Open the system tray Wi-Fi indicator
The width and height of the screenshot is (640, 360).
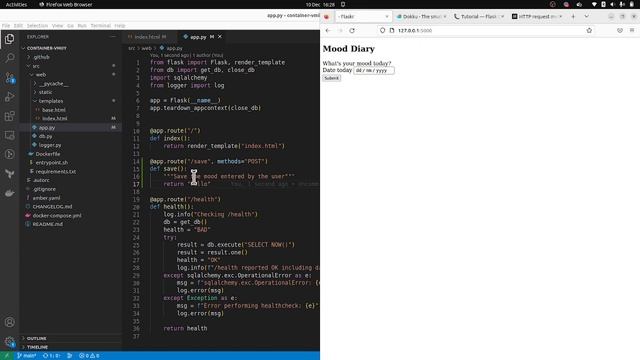[x=594, y=4]
